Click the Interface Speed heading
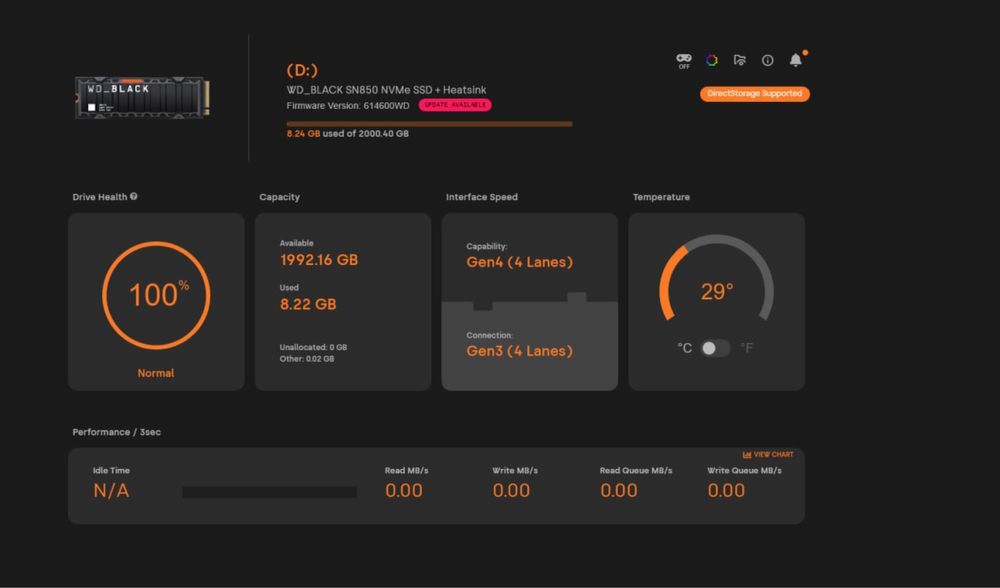The width and height of the screenshot is (1000, 588). tap(482, 197)
